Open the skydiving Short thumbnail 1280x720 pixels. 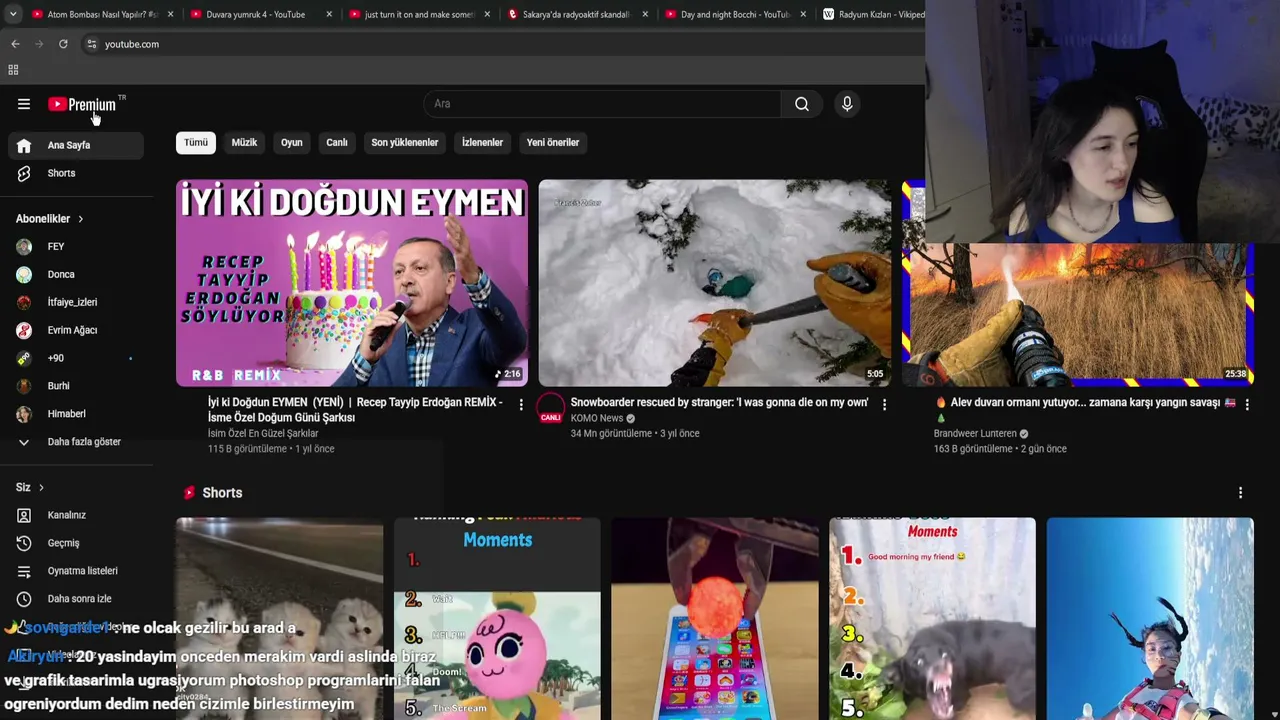[1150, 619]
